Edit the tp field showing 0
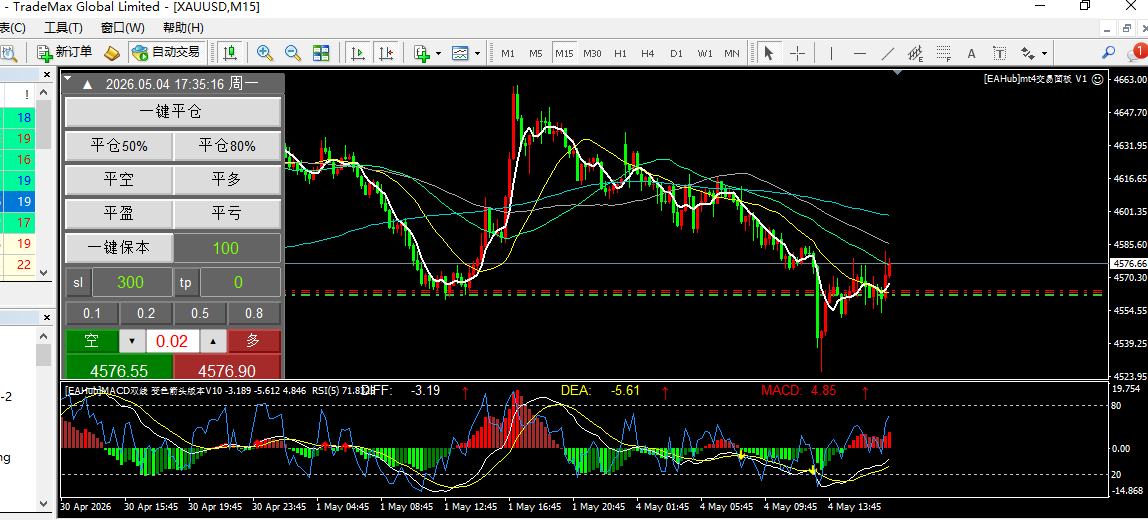 (239, 282)
